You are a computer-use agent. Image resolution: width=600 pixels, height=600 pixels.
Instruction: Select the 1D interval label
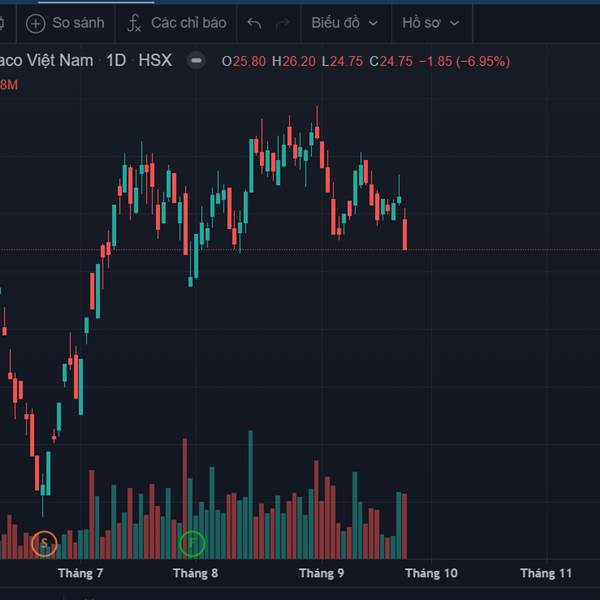tap(116, 60)
